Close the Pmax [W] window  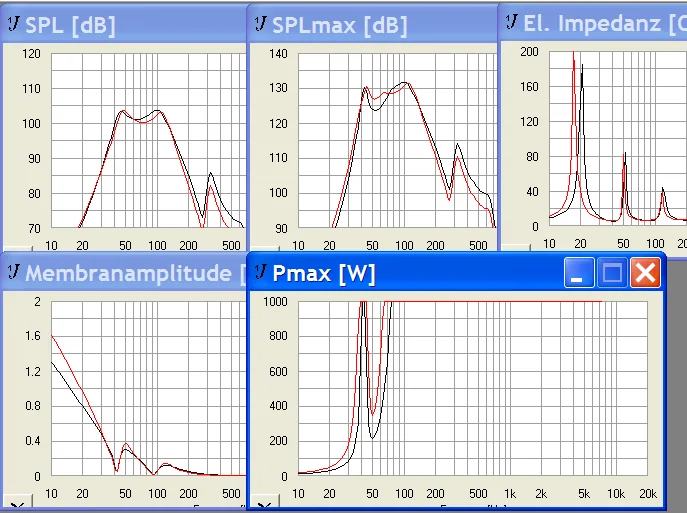click(x=645, y=272)
